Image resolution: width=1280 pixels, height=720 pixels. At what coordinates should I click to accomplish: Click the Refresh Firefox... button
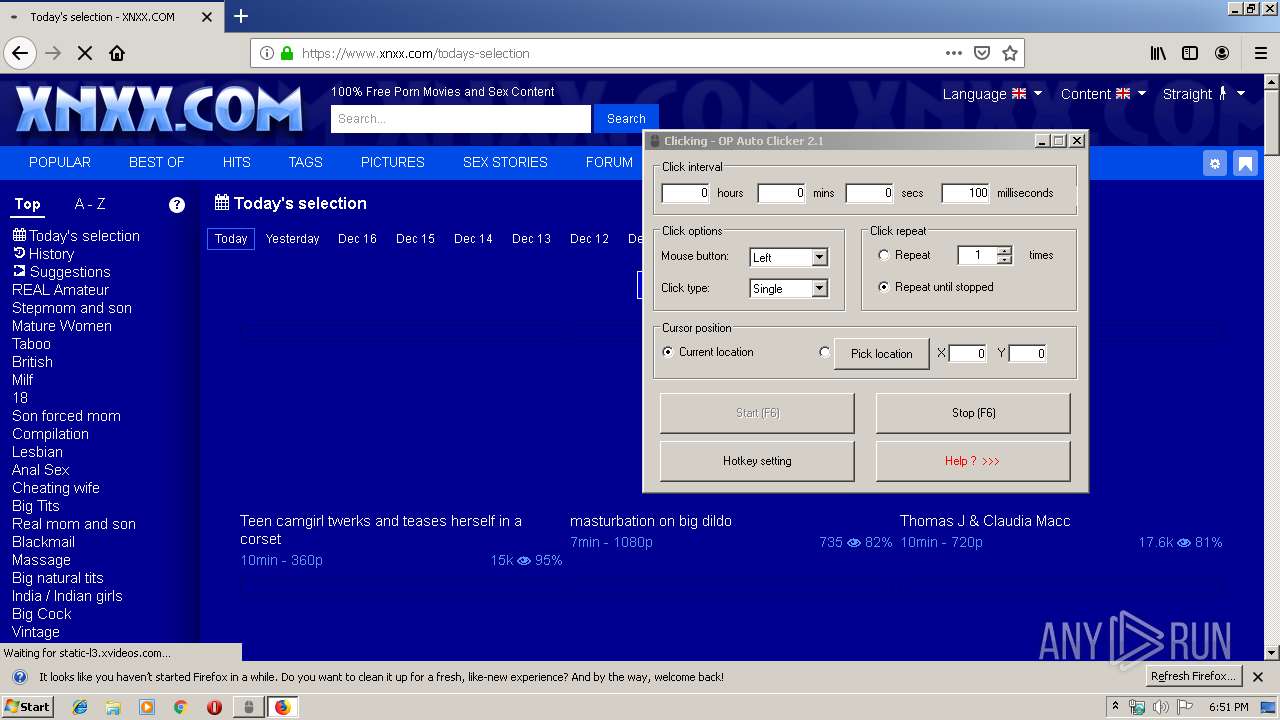(1194, 676)
